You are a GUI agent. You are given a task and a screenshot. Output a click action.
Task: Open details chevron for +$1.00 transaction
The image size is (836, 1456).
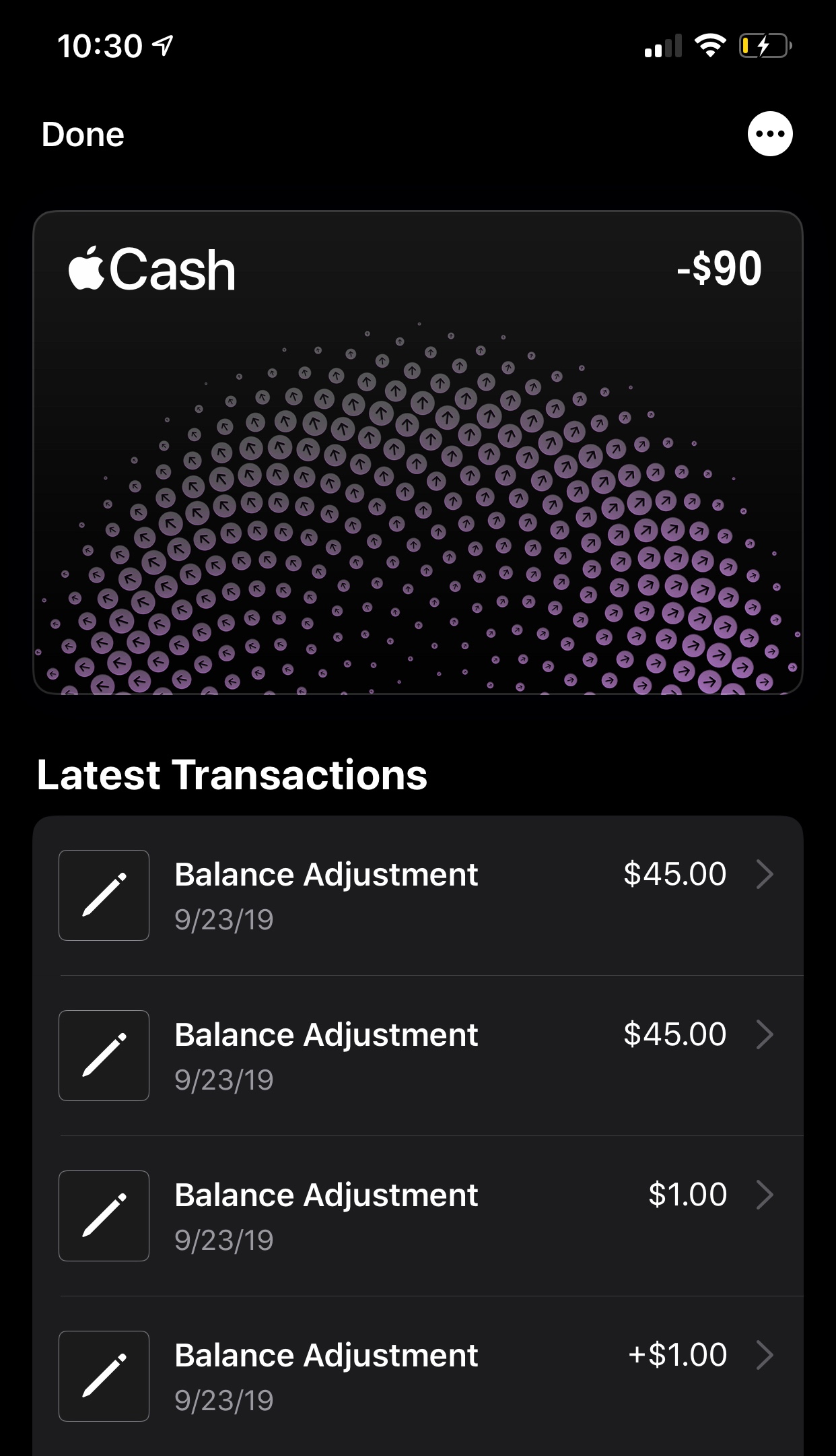pos(765,1355)
